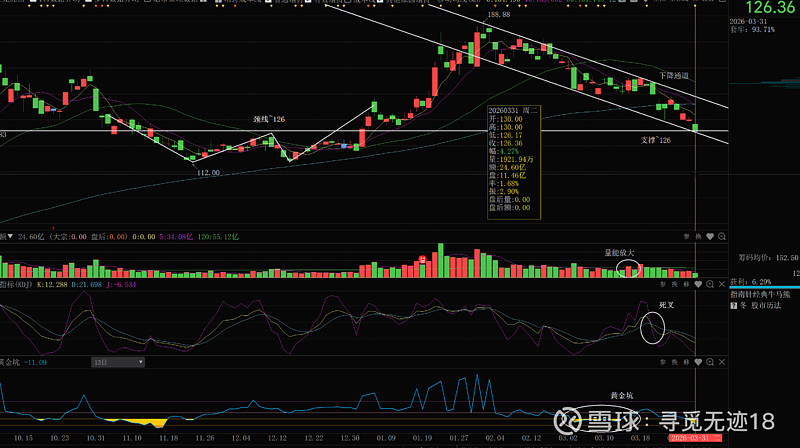Click the 2026-03-31 date in chip panel
This screenshot has height=448, width=800.
[748, 22]
